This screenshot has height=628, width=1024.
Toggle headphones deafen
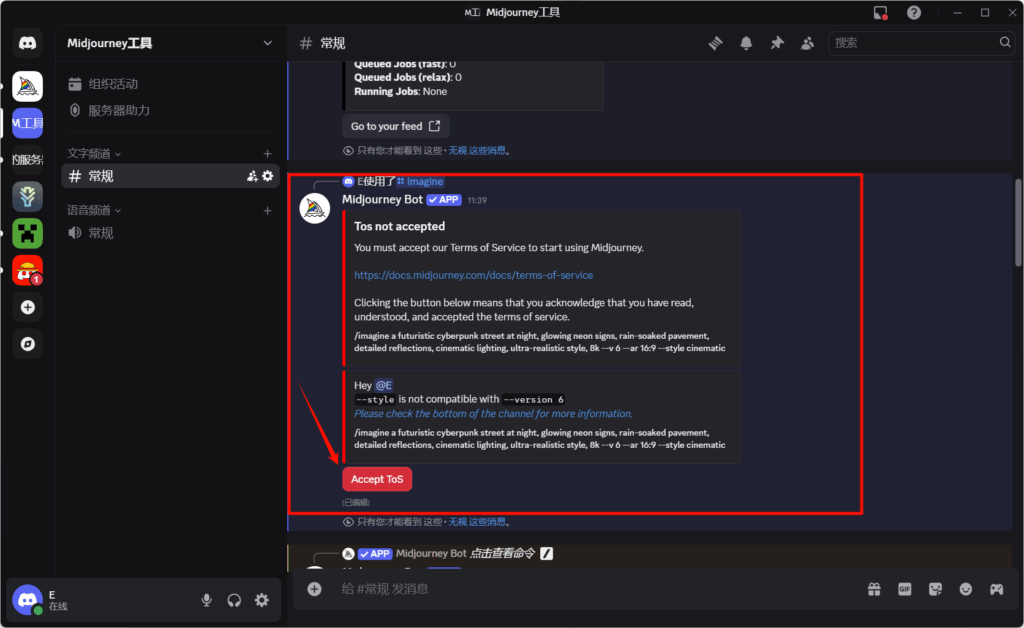[x=234, y=600]
